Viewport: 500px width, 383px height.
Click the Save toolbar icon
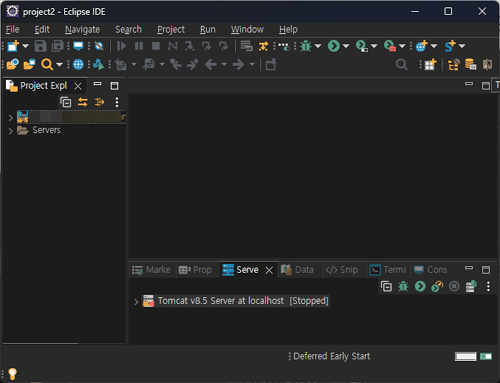[41, 46]
